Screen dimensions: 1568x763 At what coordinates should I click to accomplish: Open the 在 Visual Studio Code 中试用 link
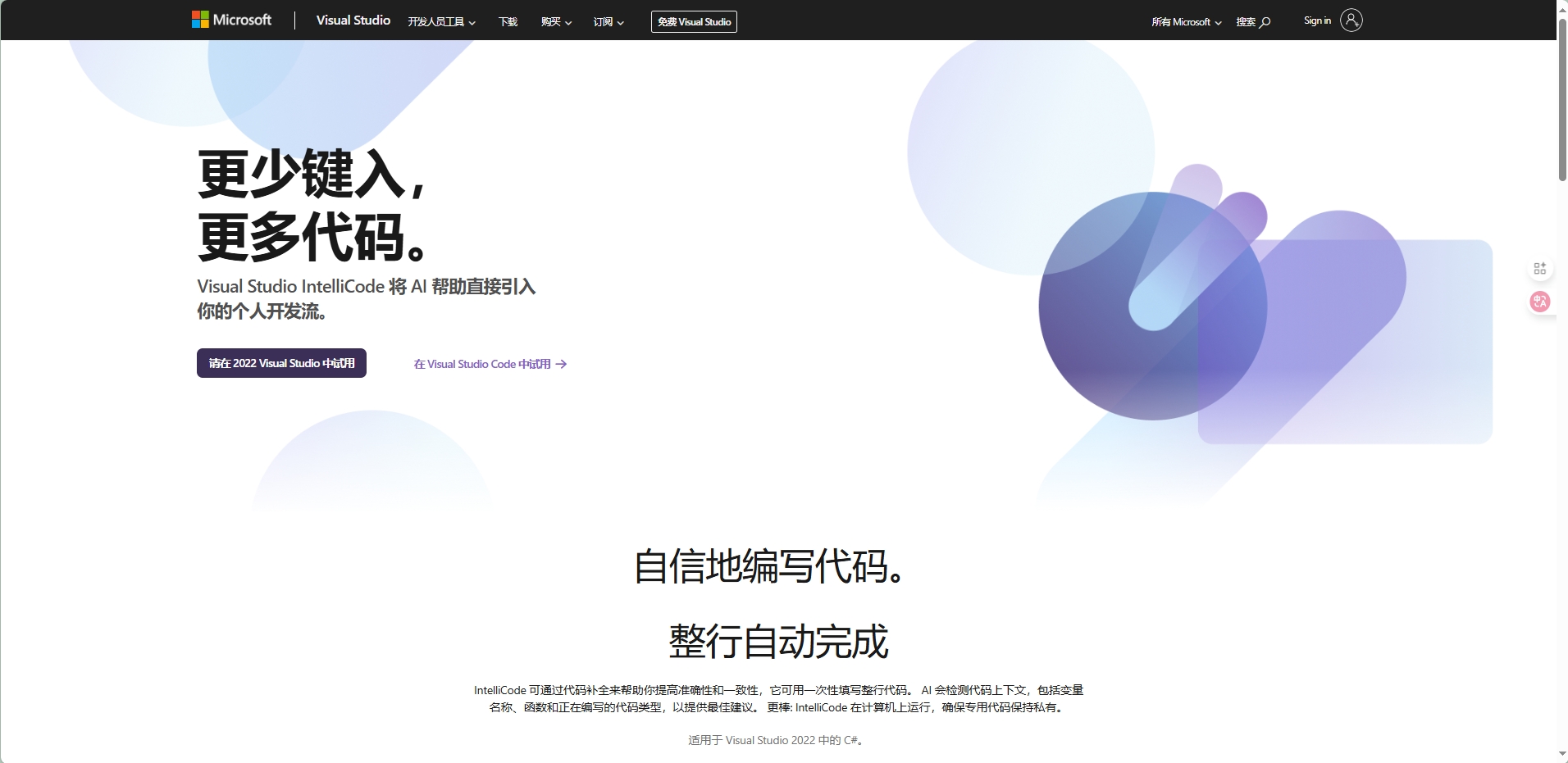pos(482,364)
